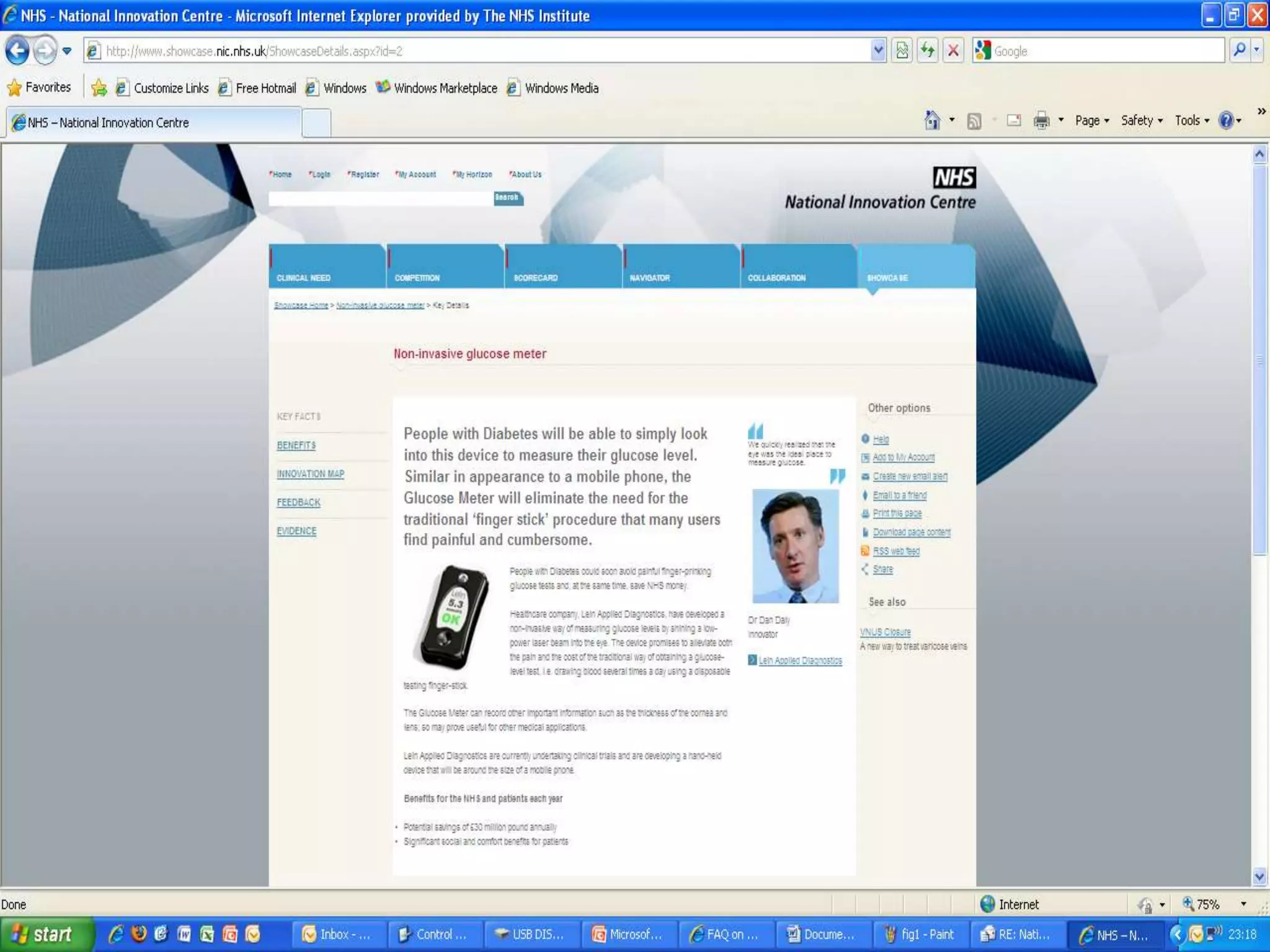Click the Google search magnifier icon
1270x952 pixels.
tap(1238, 51)
